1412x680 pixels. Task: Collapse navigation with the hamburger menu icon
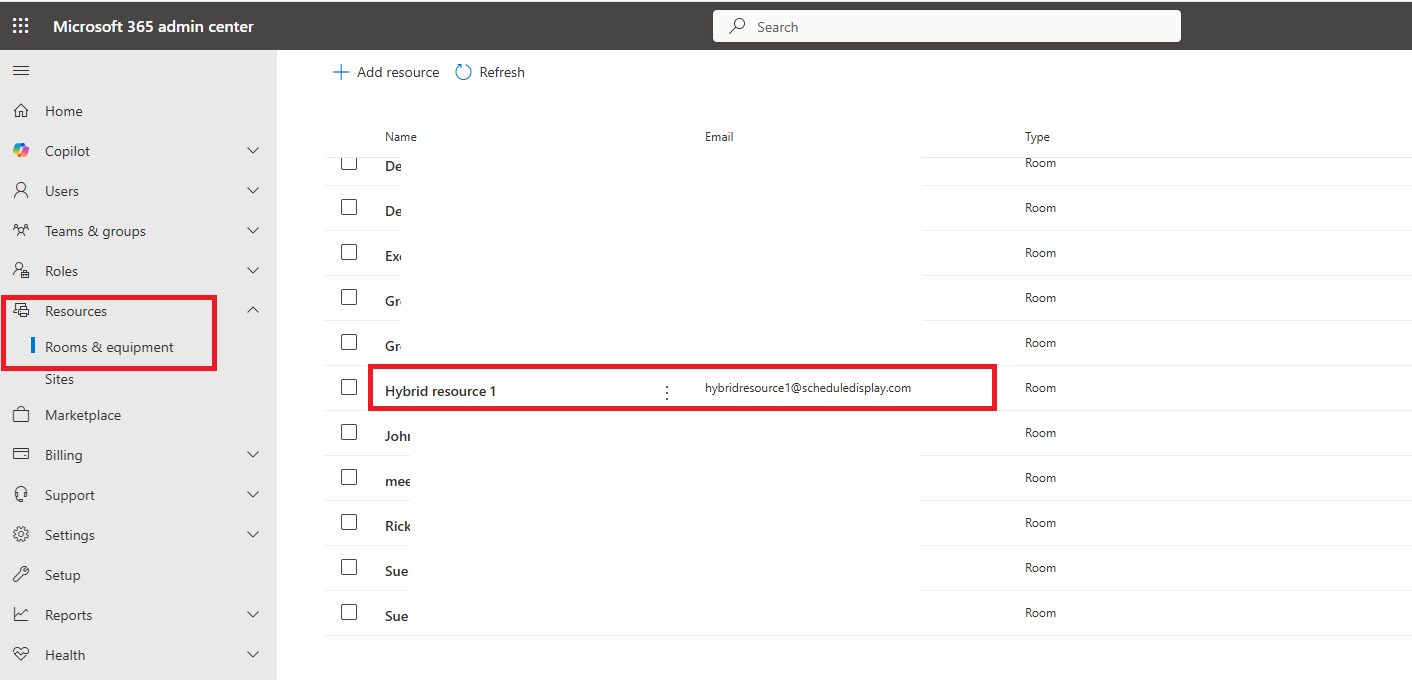[x=21, y=71]
